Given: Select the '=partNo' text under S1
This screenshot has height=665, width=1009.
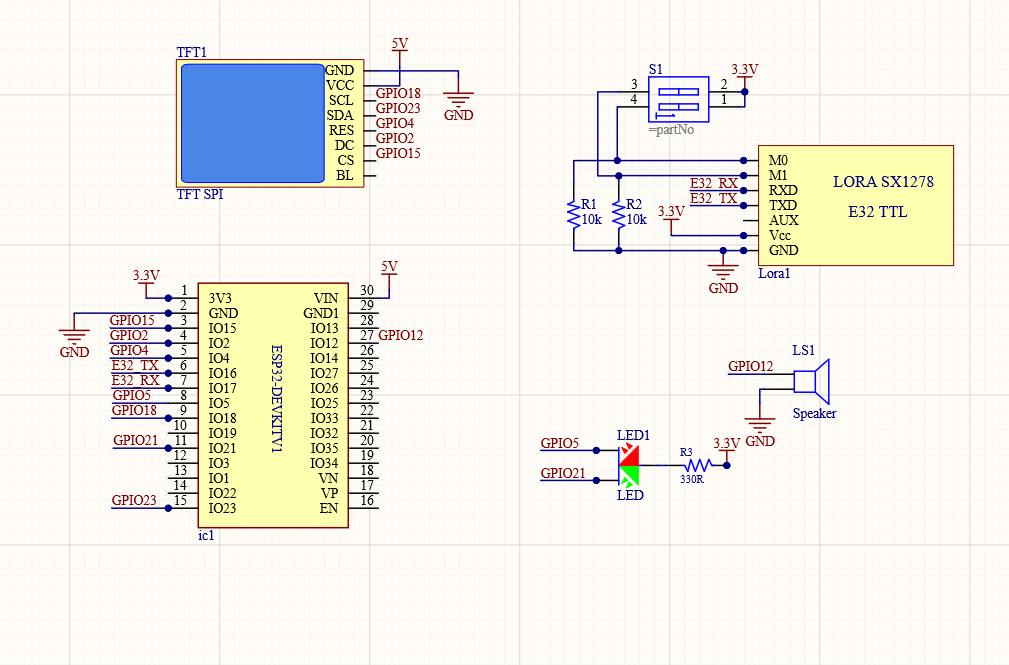Looking at the screenshot, I should (671, 129).
